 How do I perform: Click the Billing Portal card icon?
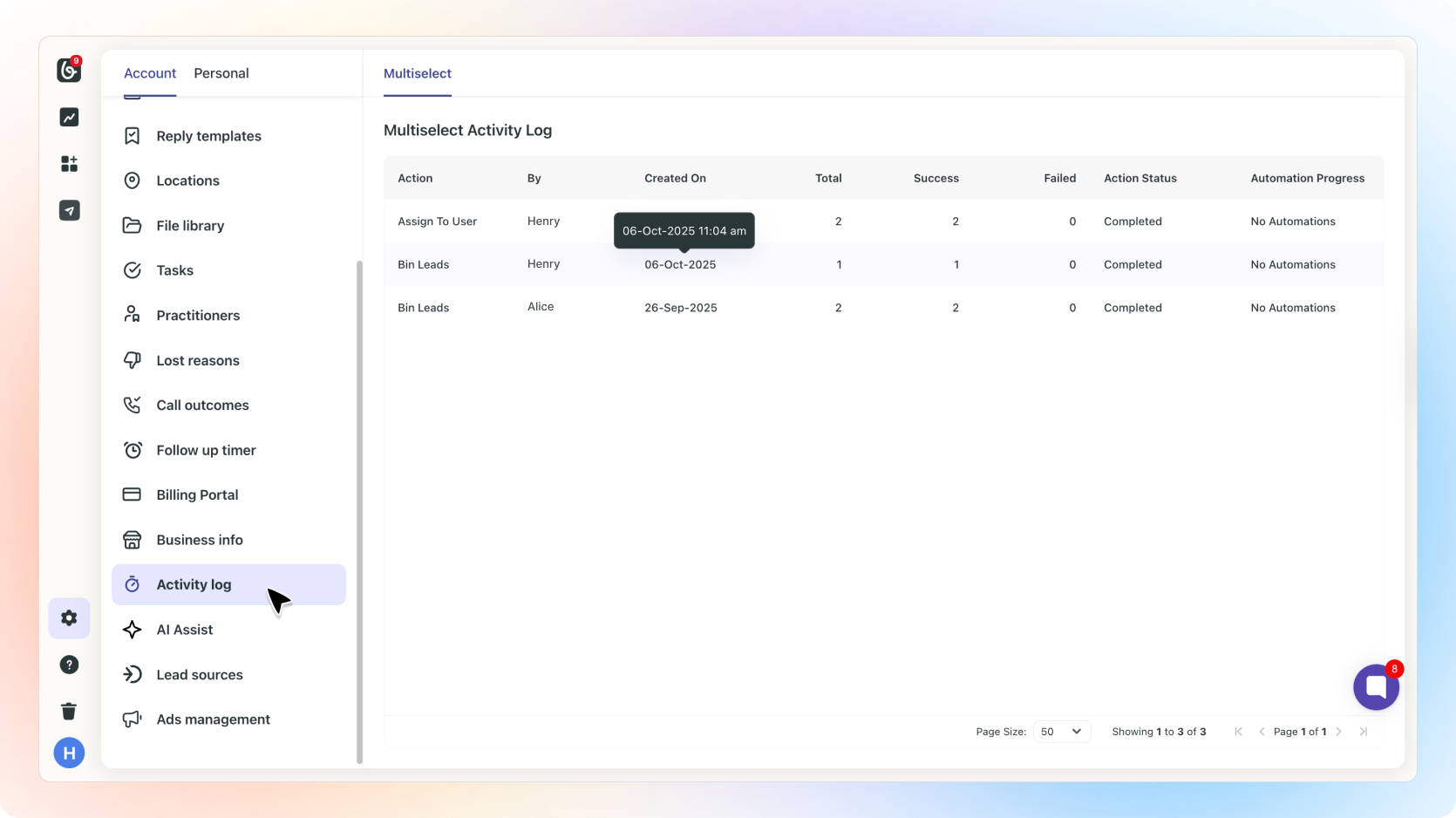coord(133,494)
